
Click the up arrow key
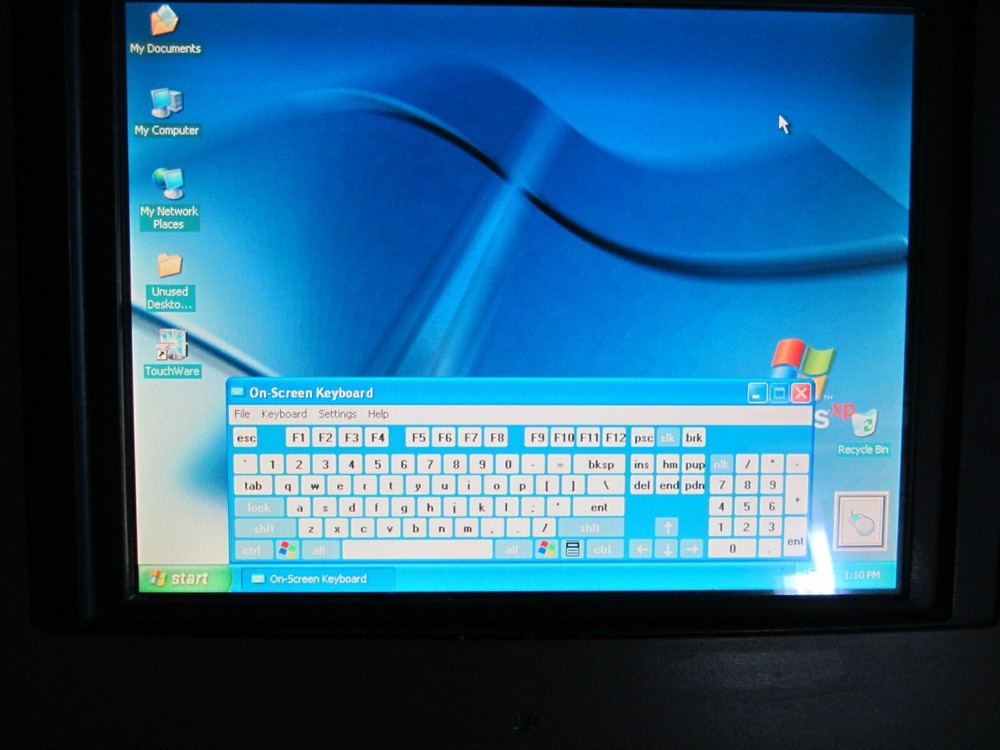pos(668,527)
